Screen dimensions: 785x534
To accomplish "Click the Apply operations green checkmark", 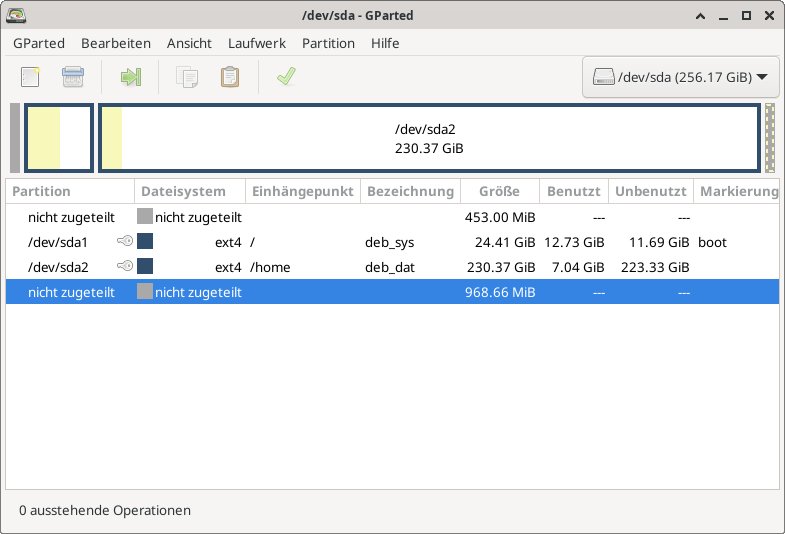I will (x=286, y=77).
